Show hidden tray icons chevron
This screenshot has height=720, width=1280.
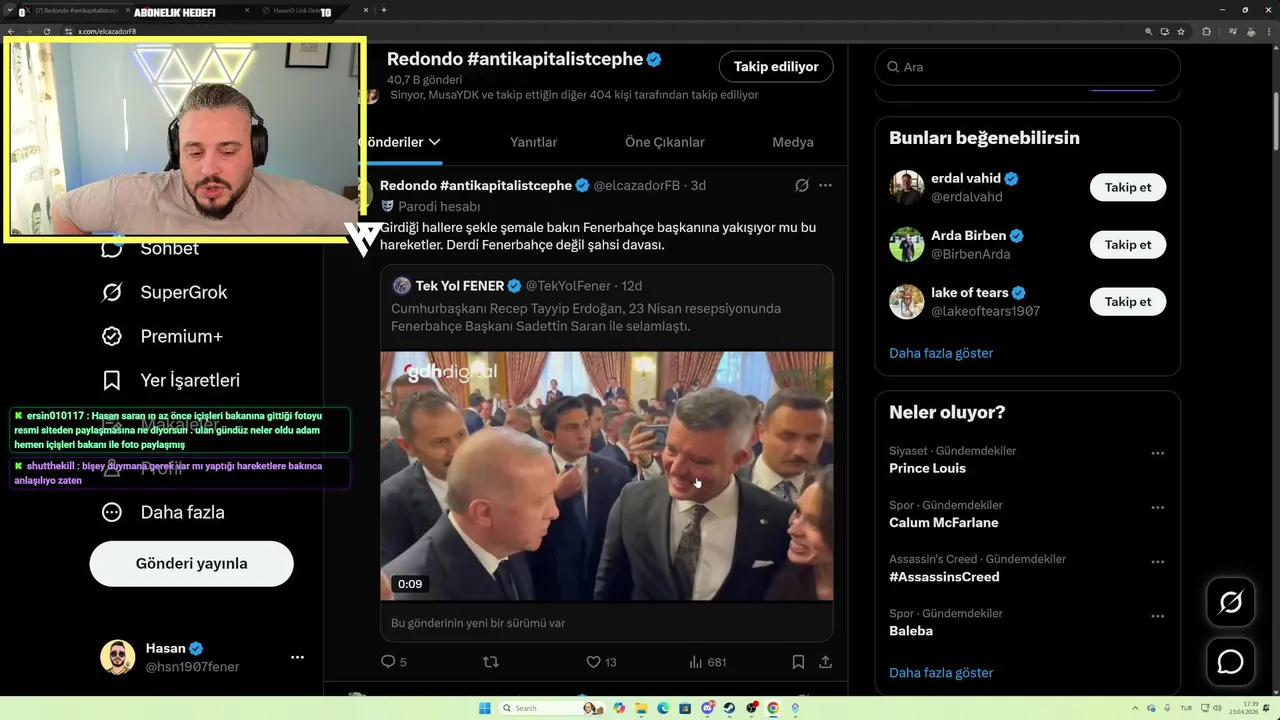pyautogui.click(x=1134, y=708)
